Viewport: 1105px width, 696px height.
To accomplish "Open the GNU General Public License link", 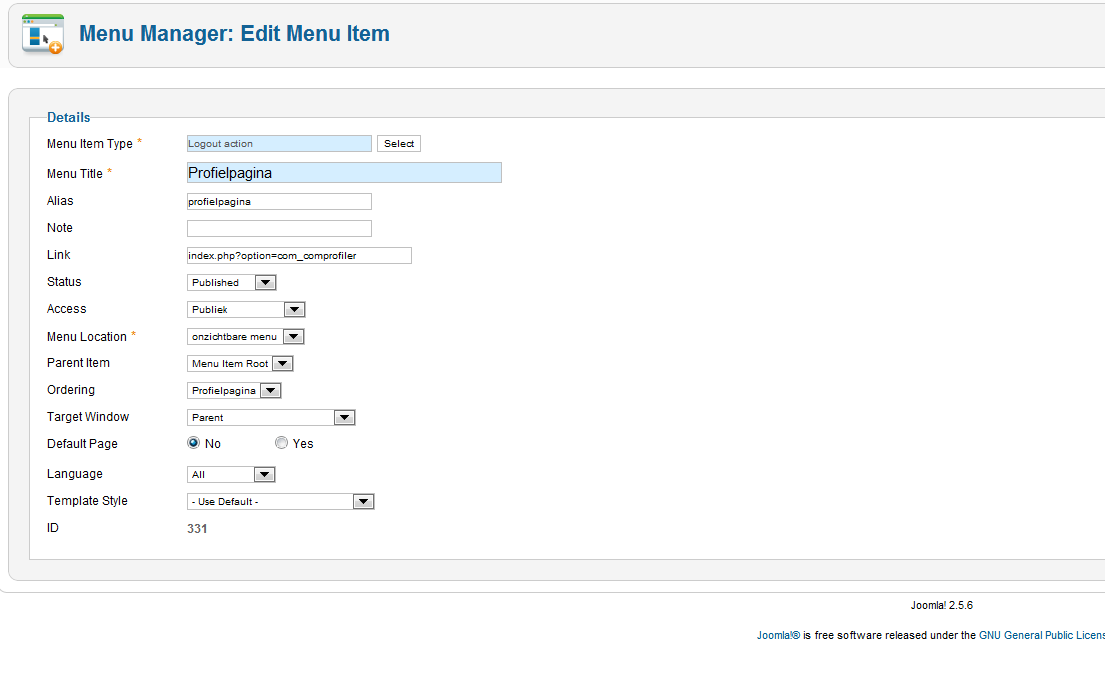I will pyautogui.click(x=1042, y=635).
